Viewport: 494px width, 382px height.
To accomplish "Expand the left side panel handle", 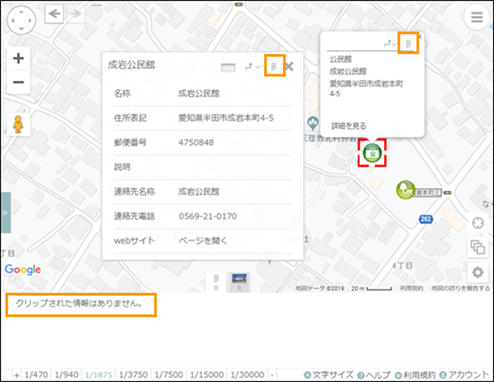I will point(5,212).
